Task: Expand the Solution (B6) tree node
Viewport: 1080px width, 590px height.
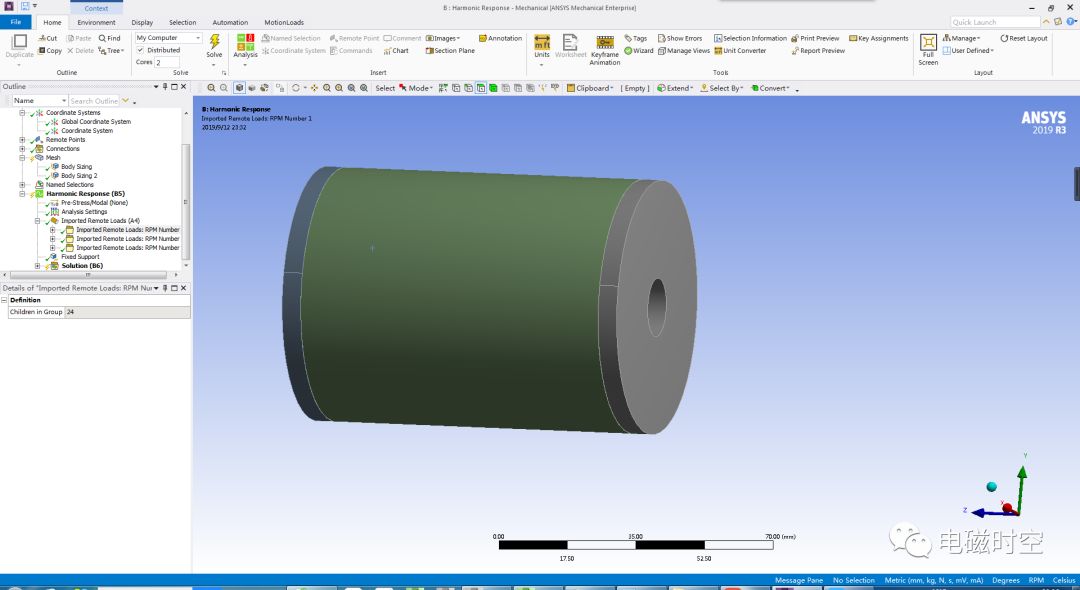Action: (x=39, y=265)
